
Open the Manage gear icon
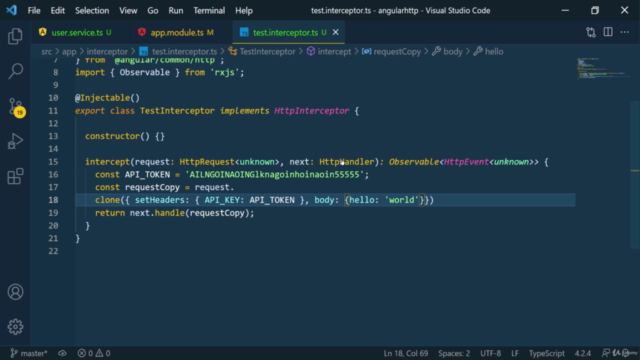[x=16, y=327]
